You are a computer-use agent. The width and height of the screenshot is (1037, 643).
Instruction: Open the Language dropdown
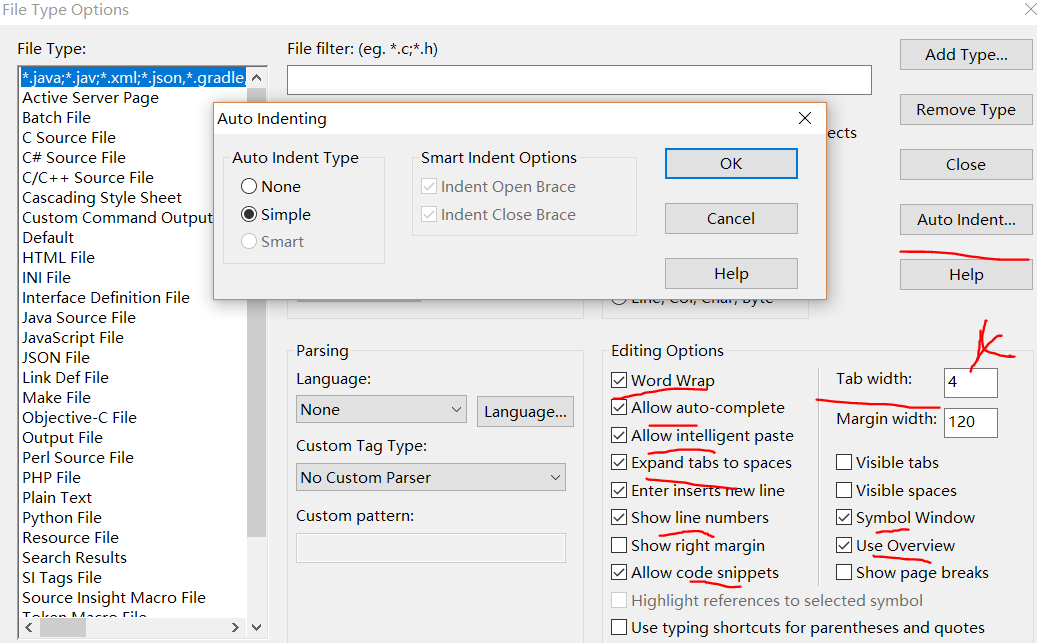[381, 410]
